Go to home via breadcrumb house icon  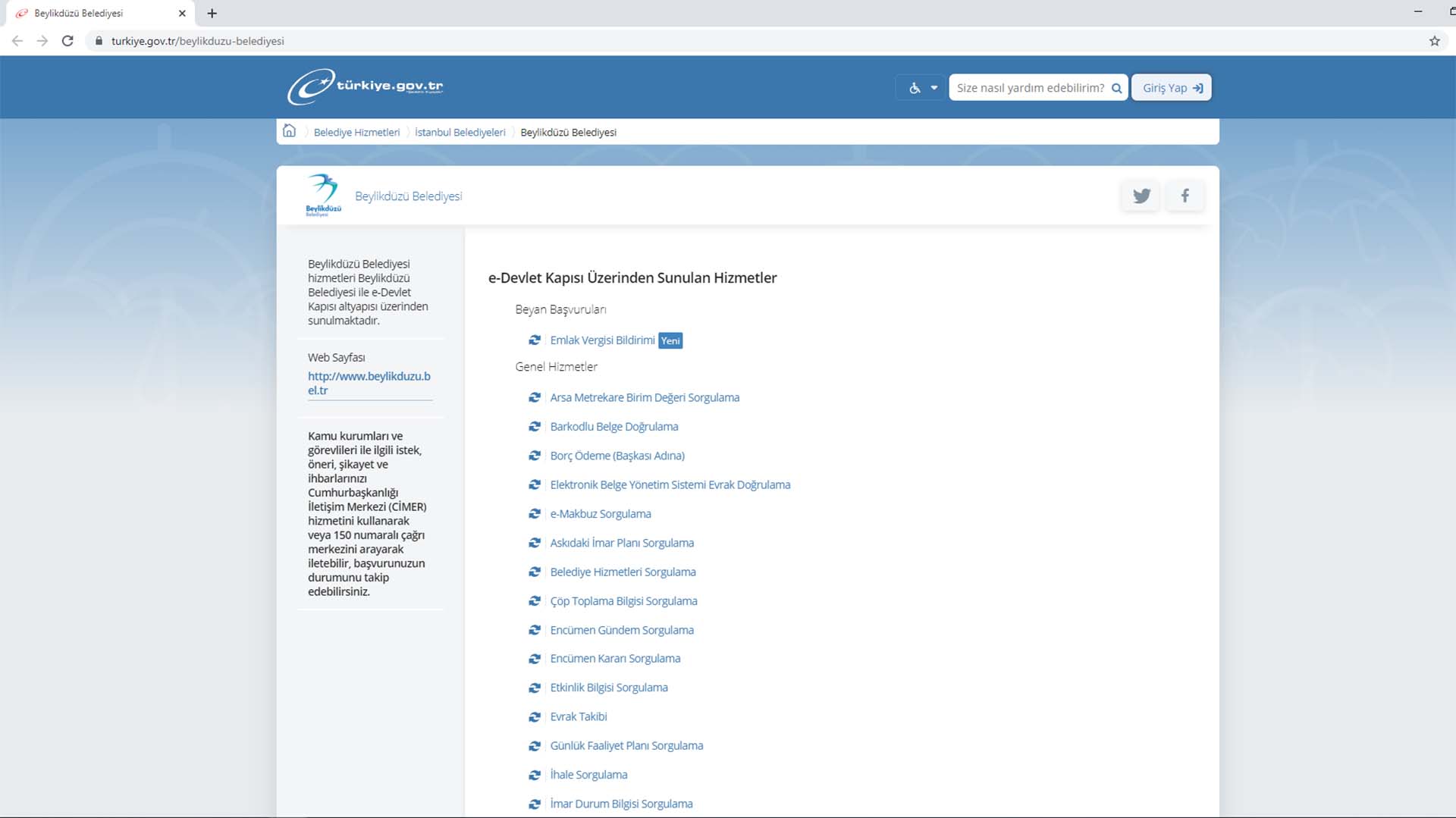coord(289,131)
